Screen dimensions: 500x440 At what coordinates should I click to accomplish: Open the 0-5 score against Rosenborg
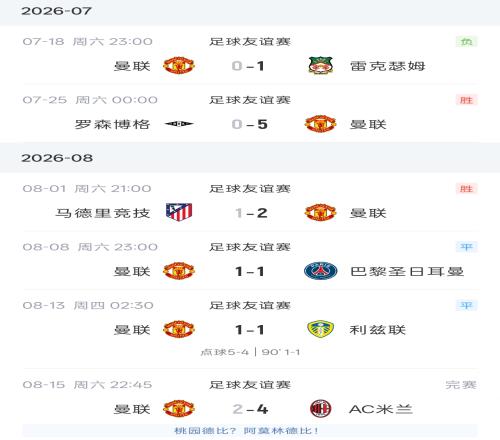tap(250, 124)
